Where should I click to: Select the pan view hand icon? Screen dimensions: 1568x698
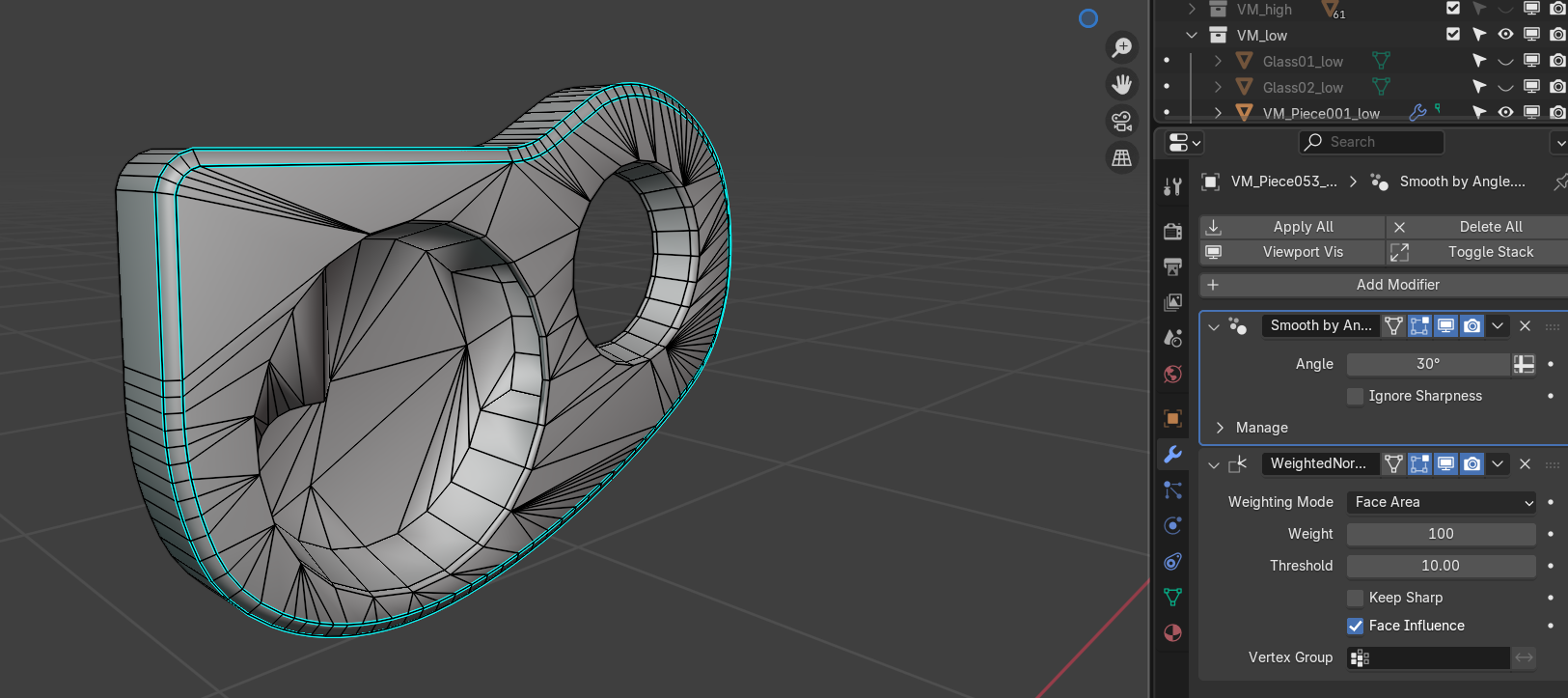1121,85
